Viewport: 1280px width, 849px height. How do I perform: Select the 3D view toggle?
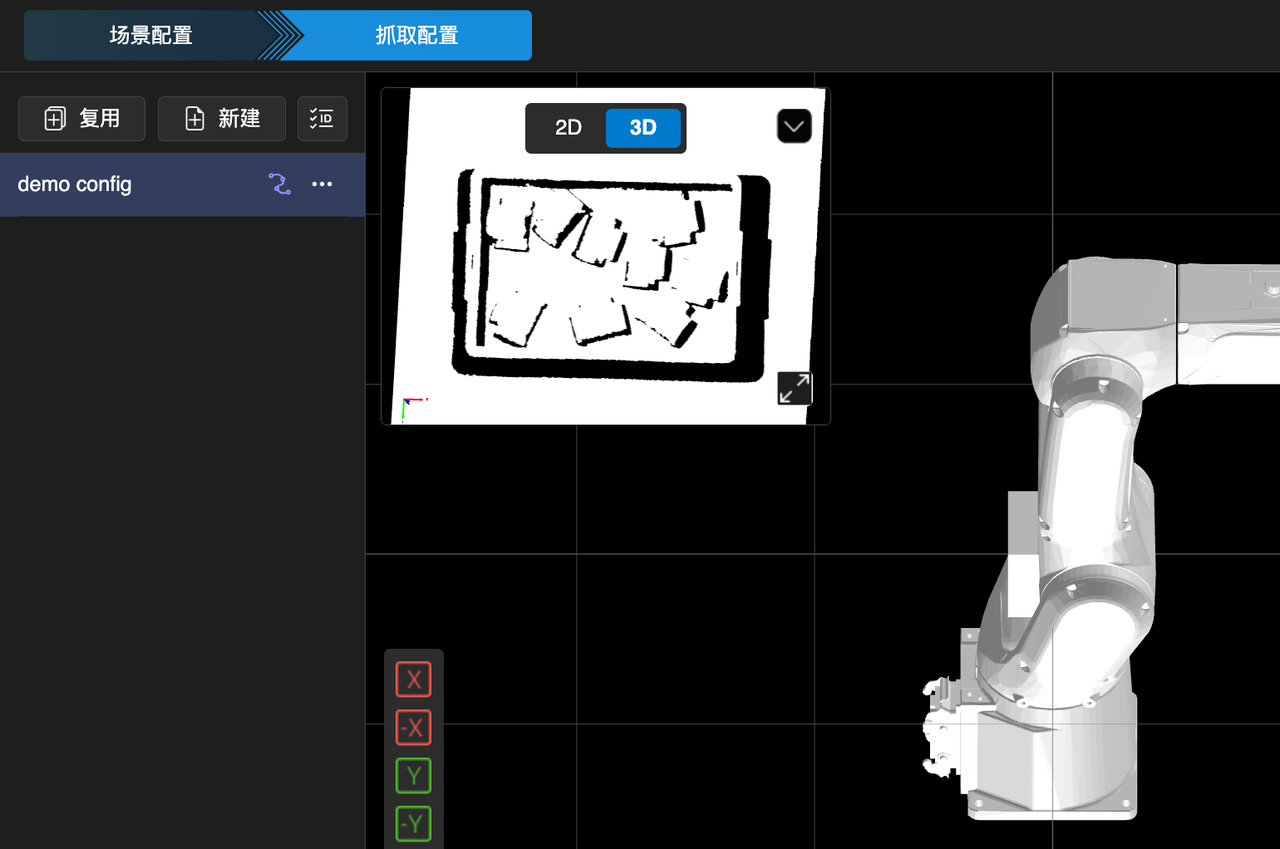(643, 128)
